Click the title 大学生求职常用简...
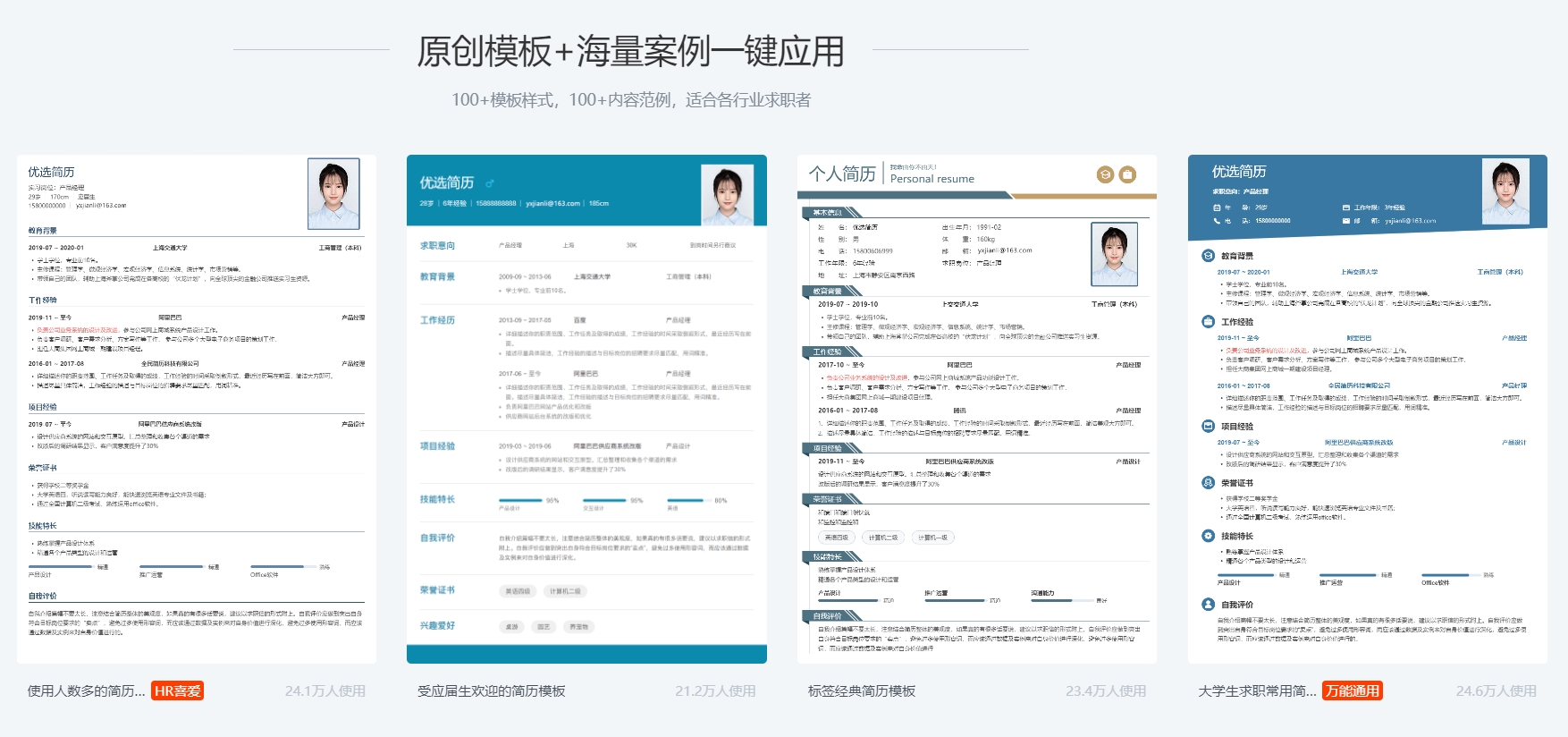This screenshot has width=1568, height=737. pyautogui.click(x=1257, y=691)
